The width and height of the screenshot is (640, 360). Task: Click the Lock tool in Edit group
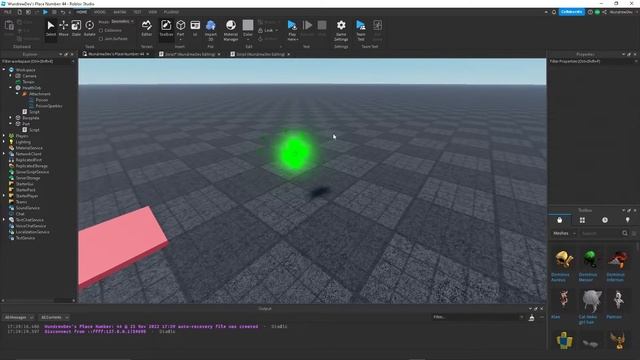[x=268, y=30]
